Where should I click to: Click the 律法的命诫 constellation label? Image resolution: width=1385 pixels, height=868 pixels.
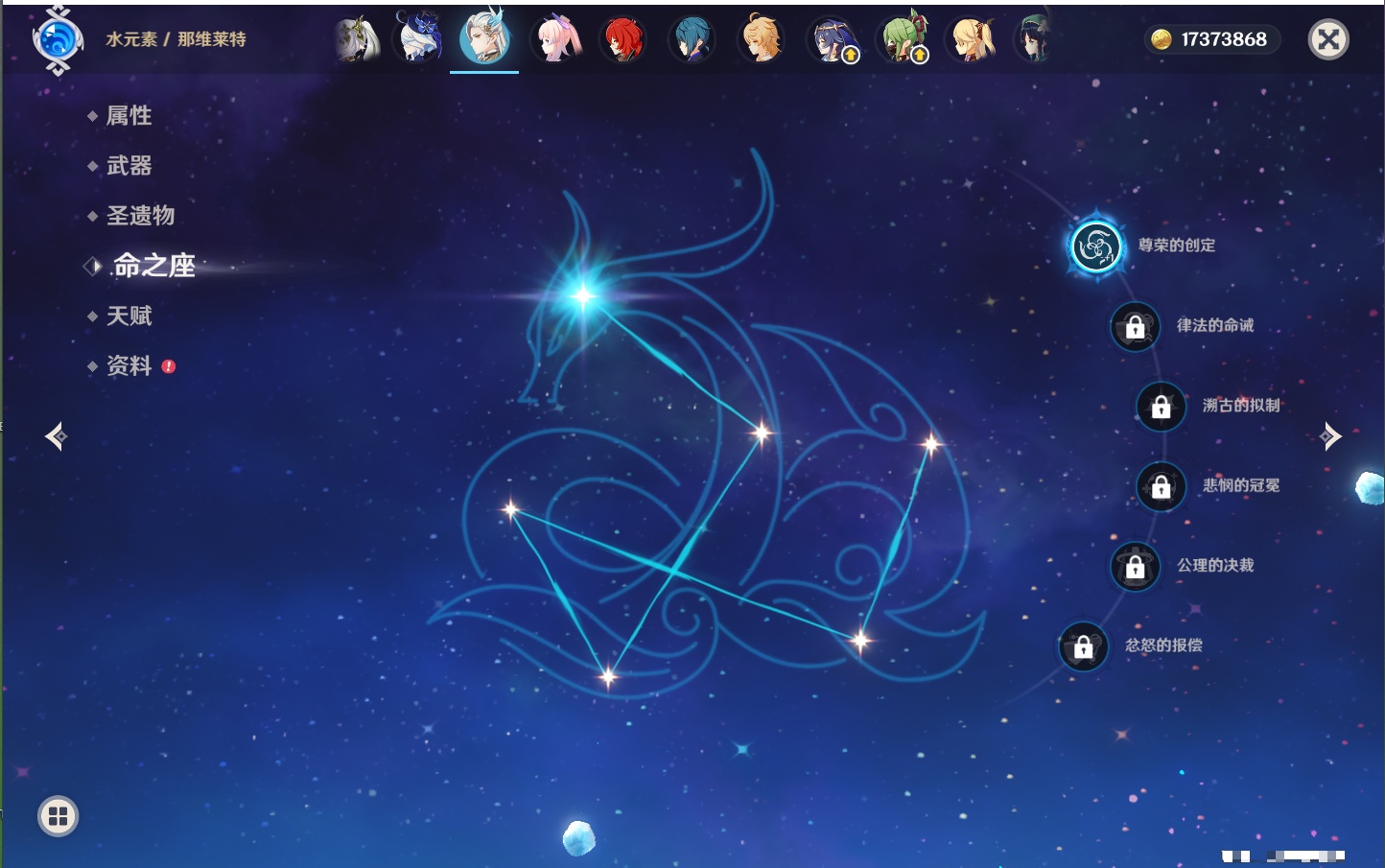(1215, 325)
